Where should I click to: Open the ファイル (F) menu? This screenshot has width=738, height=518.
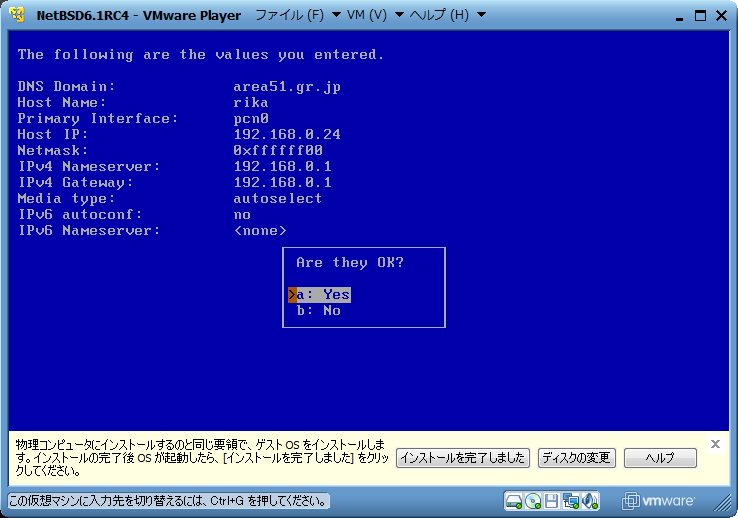(x=289, y=15)
